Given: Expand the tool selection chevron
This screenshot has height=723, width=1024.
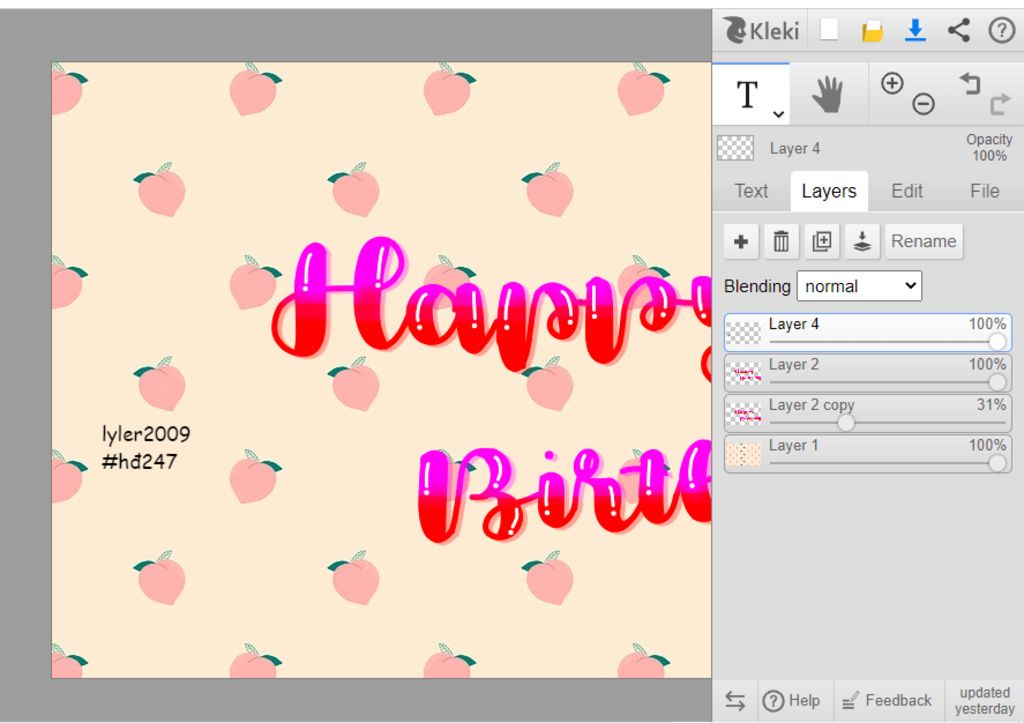Looking at the screenshot, I should [778, 115].
